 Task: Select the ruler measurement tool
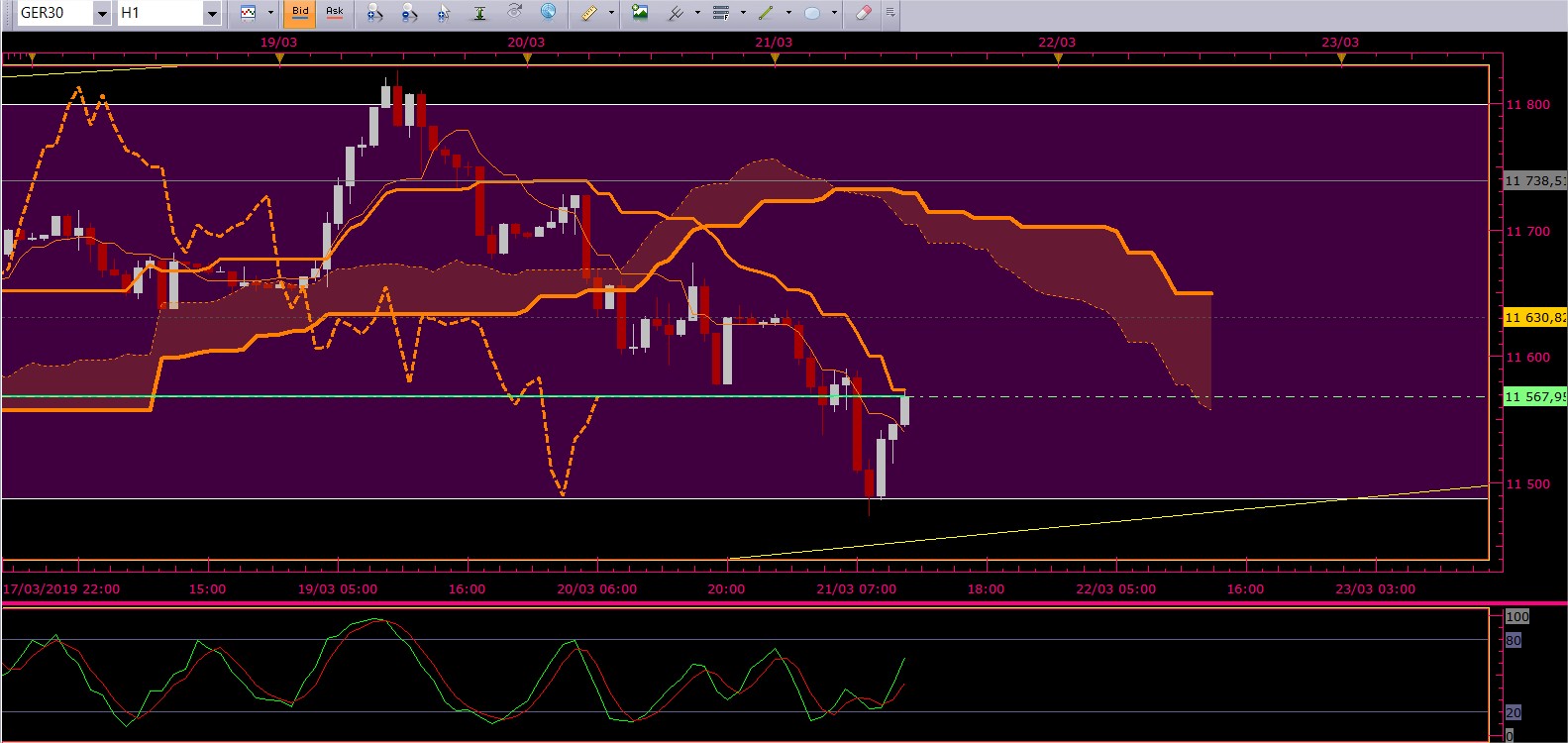click(x=589, y=13)
